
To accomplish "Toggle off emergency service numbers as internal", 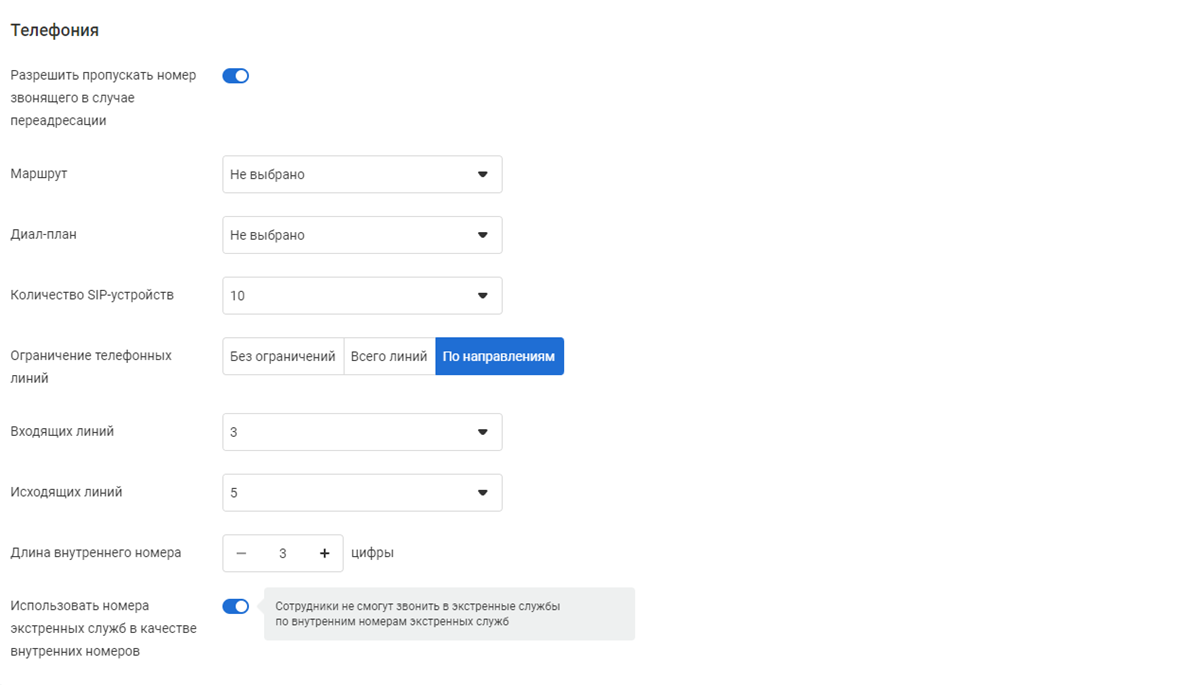I will (x=236, y=606).
